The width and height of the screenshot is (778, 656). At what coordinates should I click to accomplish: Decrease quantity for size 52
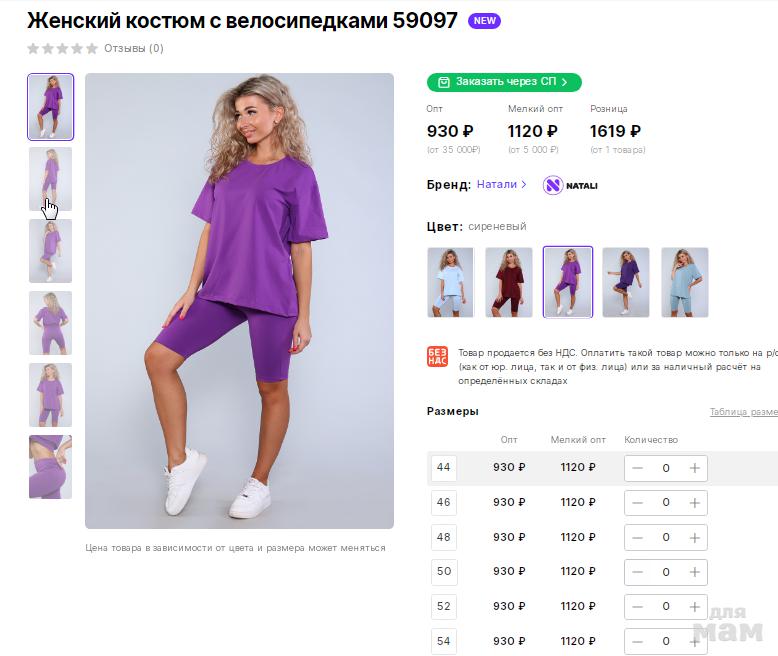click(x=637, y=607)
